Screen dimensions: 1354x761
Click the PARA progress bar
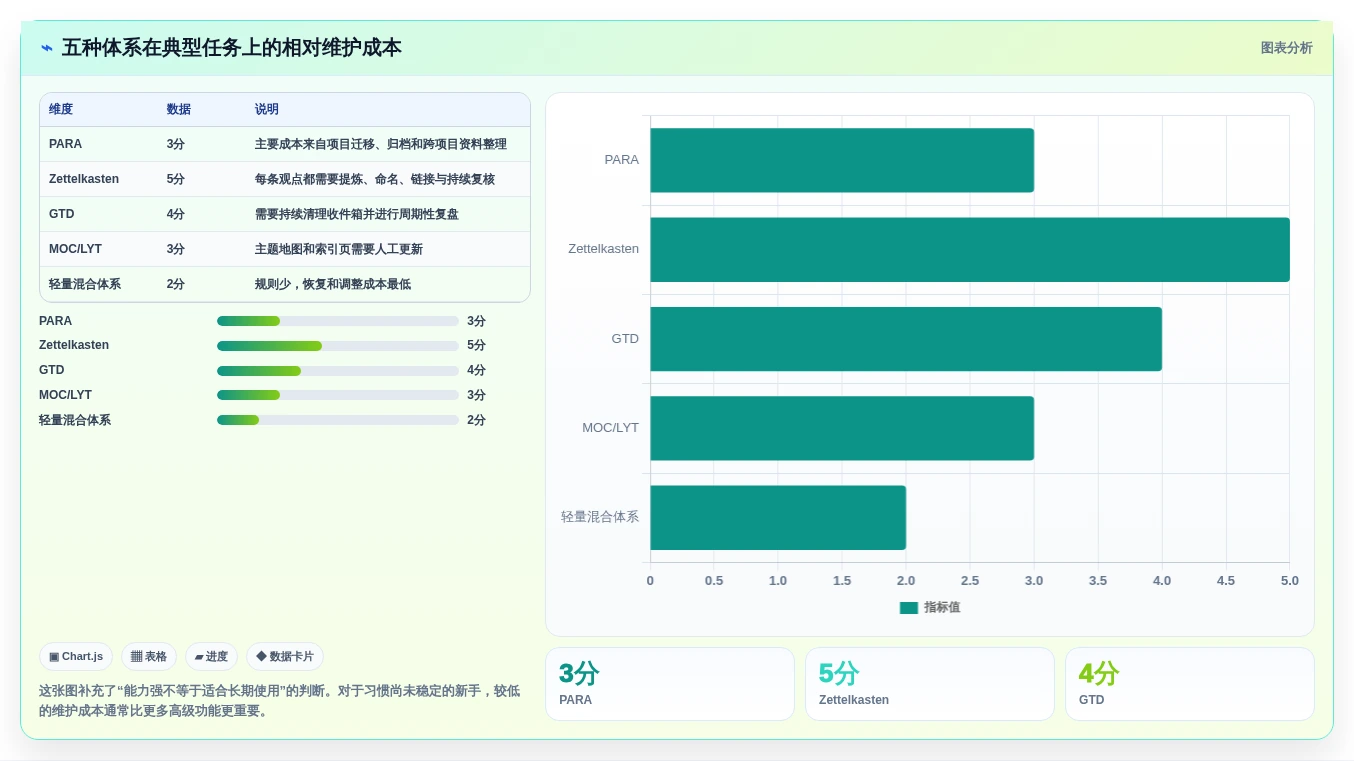pyautogui.click(x=338, y=321)
